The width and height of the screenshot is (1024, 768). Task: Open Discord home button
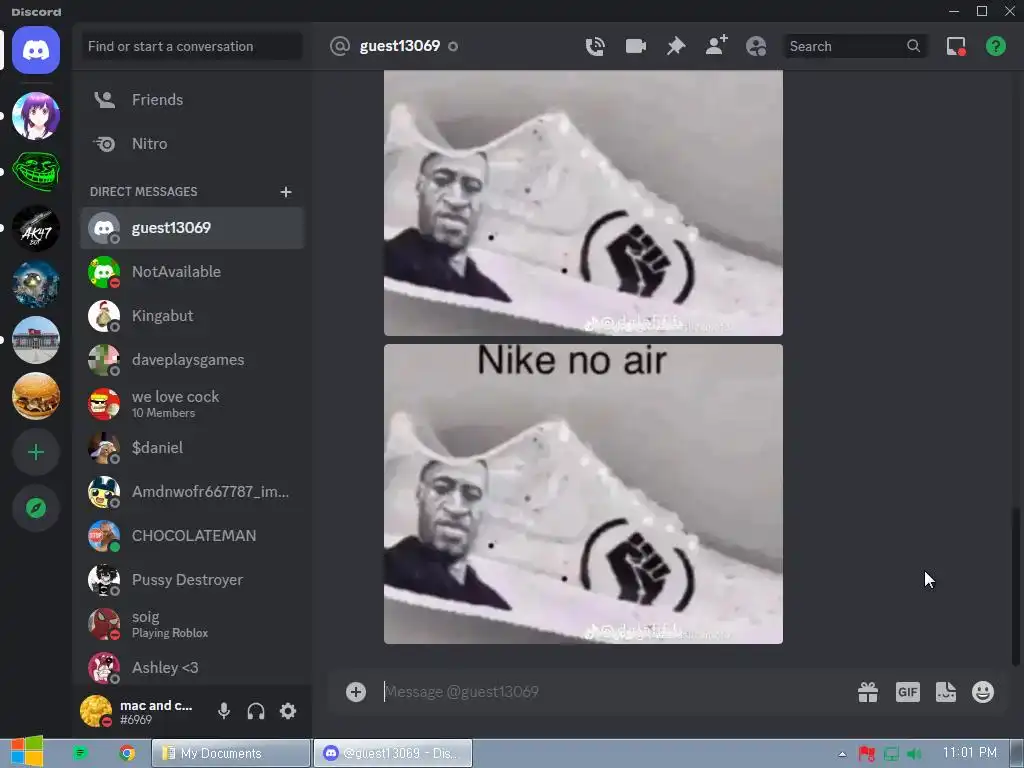36,50
